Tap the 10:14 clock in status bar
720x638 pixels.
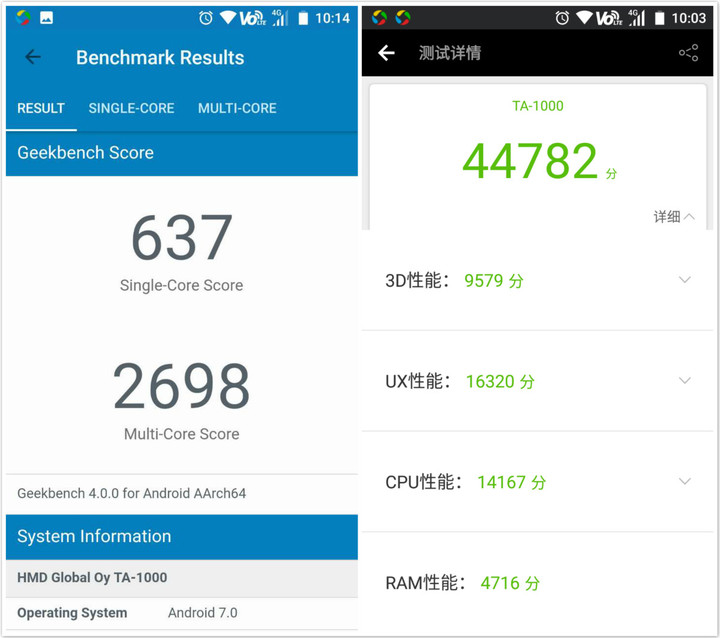pyautogui.click(x=332, y=18)
